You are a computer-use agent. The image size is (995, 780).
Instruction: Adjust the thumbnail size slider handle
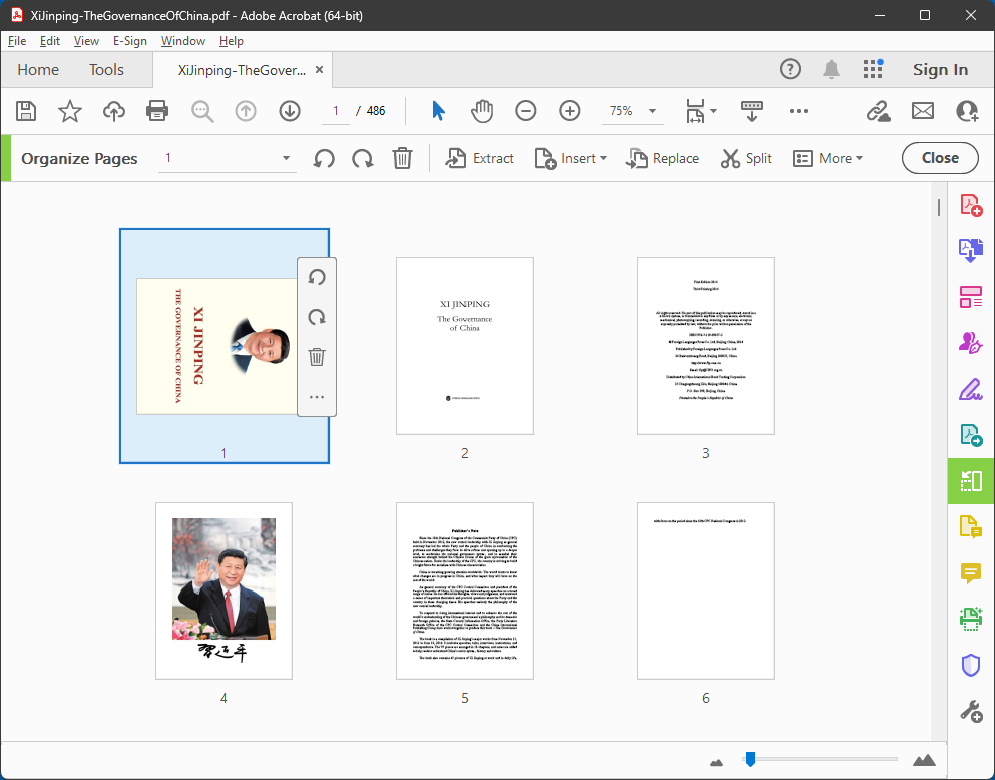click(750, 758)
